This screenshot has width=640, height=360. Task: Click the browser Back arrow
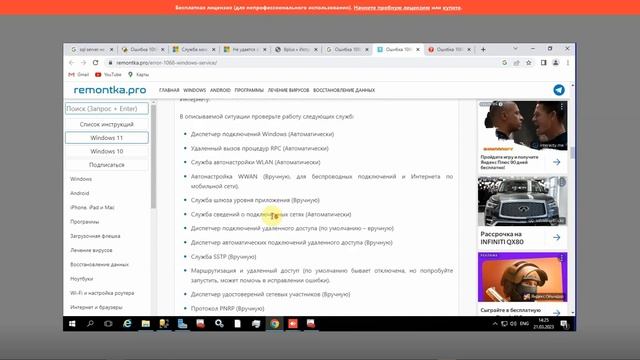[x=72, y=63]
